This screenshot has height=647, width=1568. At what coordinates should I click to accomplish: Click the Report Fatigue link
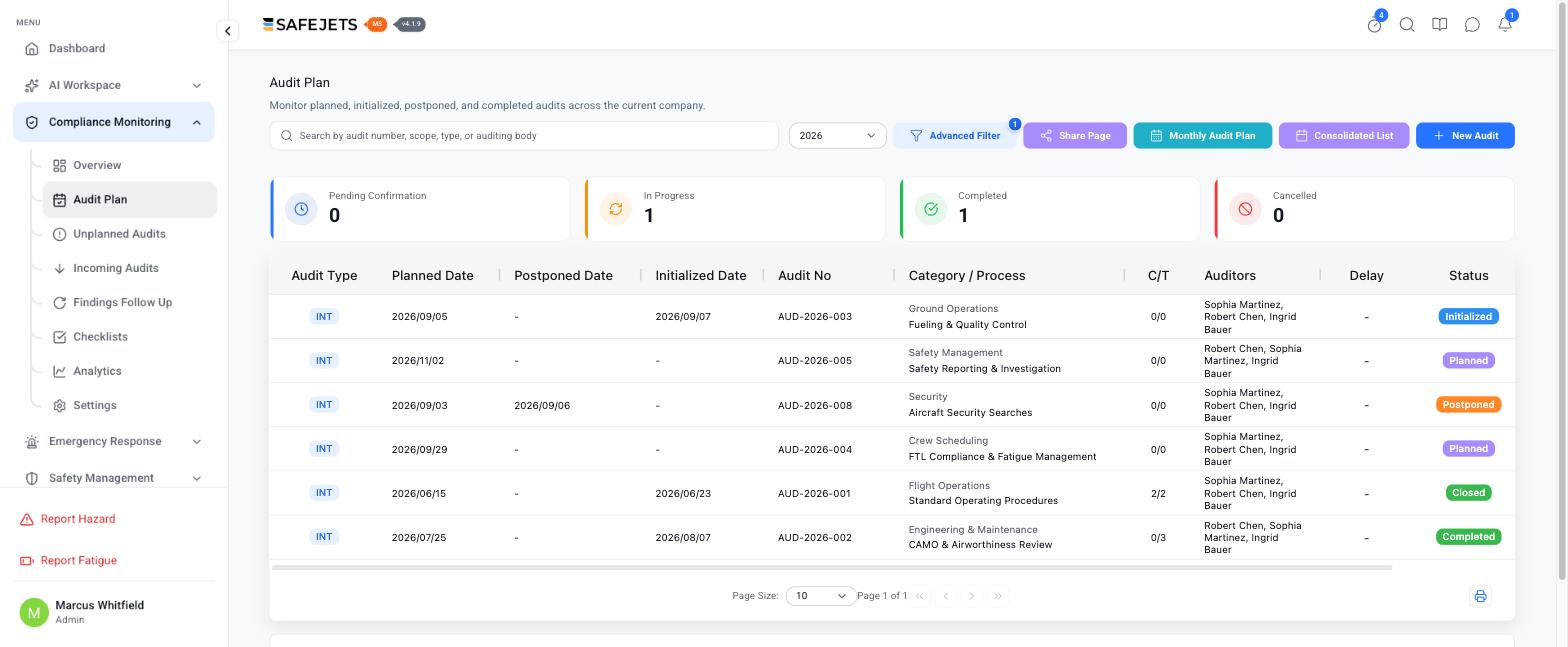pyautogui.click(x=68, y=561)
